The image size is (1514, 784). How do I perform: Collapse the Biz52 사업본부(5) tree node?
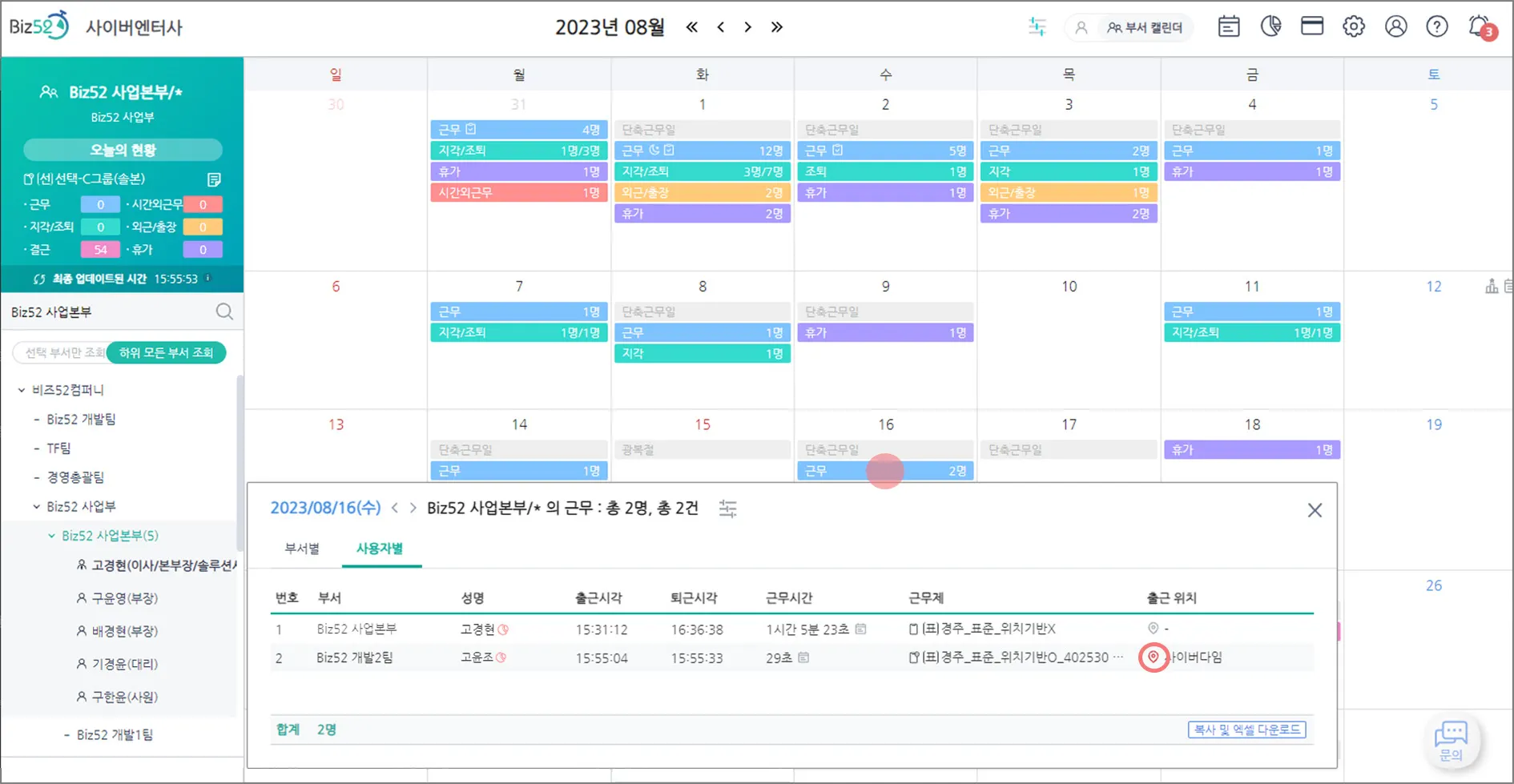[x=51, y=536]
